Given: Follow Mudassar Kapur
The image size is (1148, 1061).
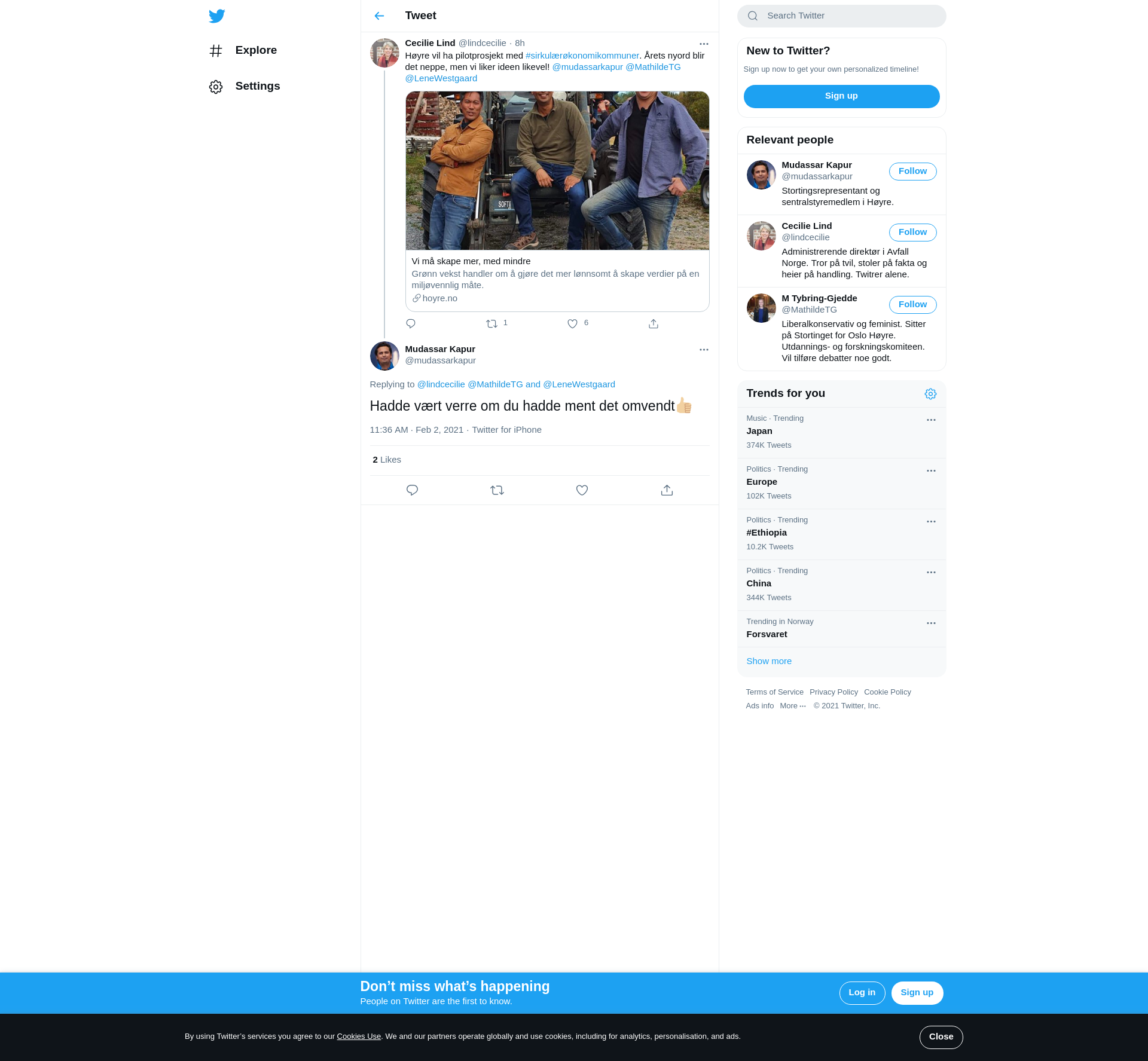Looking at the screenshot, I should (x=912, y=172).
